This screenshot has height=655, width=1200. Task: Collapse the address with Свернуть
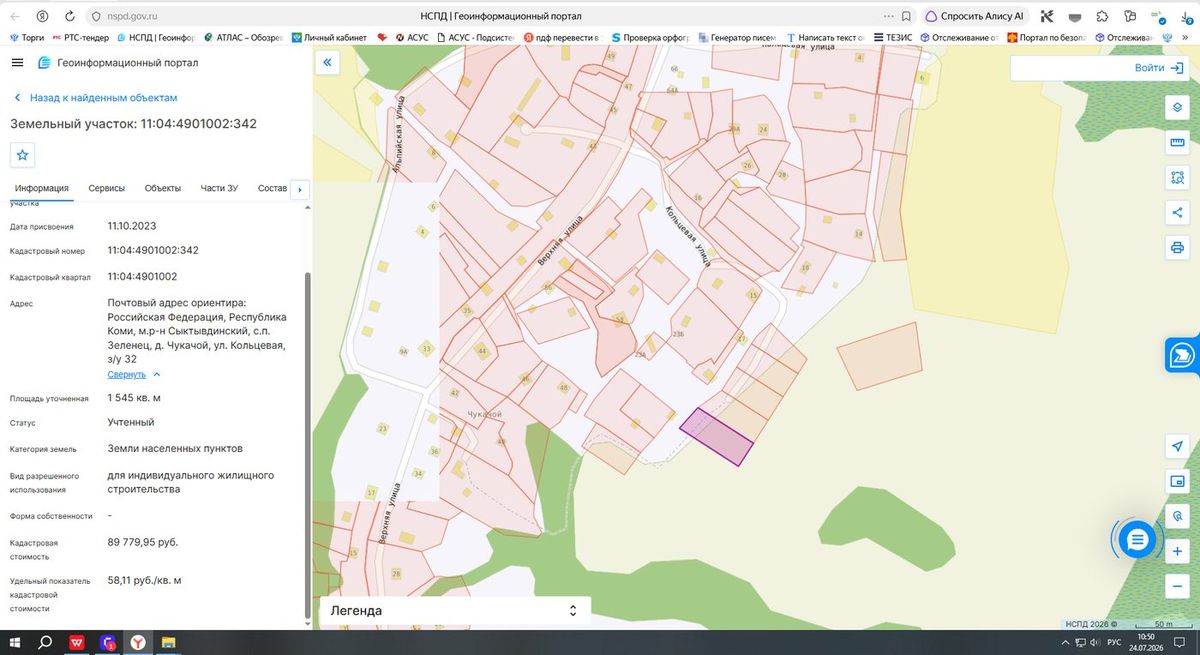click(x=134, y=374)
